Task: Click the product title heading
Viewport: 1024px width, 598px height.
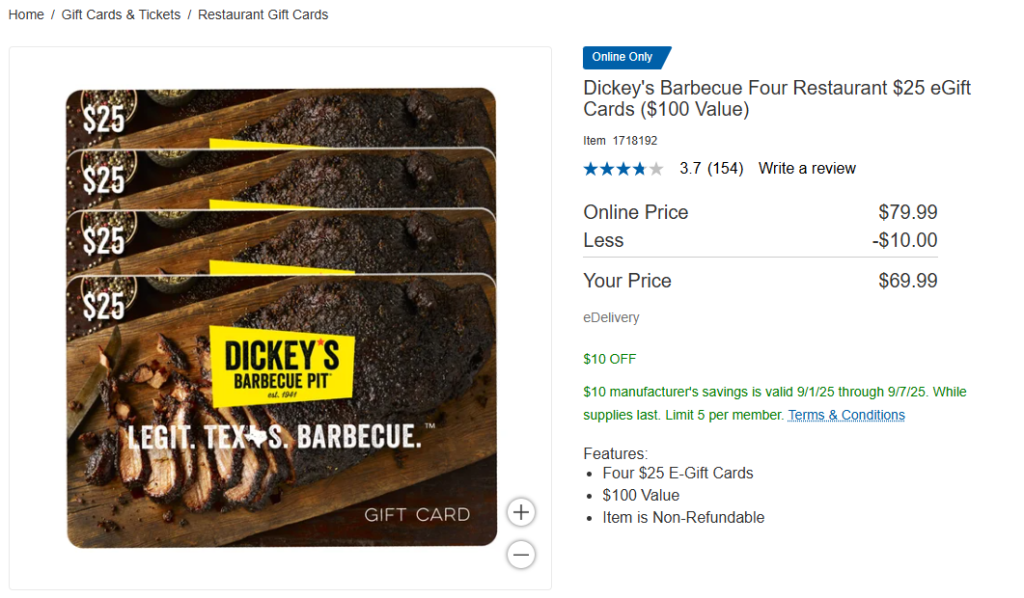Action: 777,98
